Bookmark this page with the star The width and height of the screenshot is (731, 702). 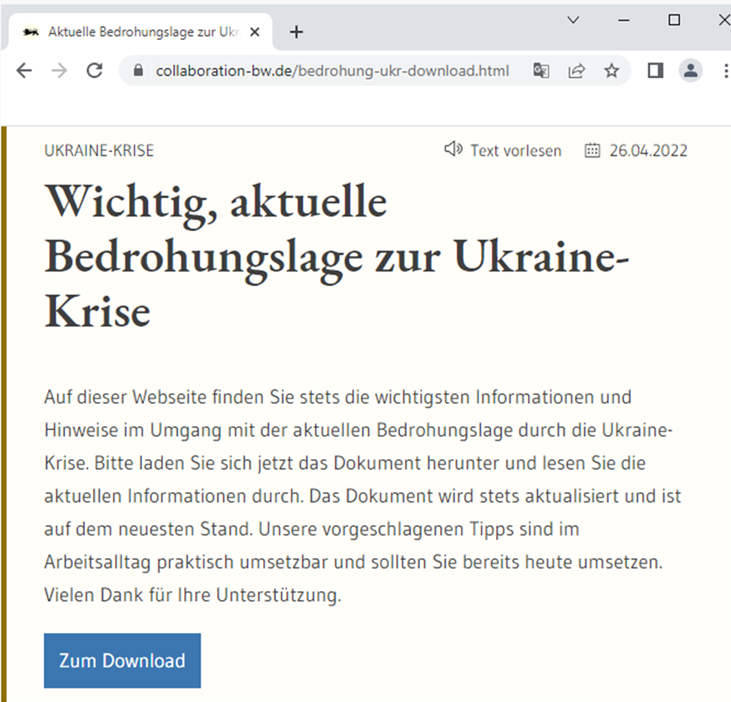[x=611, y=71]
